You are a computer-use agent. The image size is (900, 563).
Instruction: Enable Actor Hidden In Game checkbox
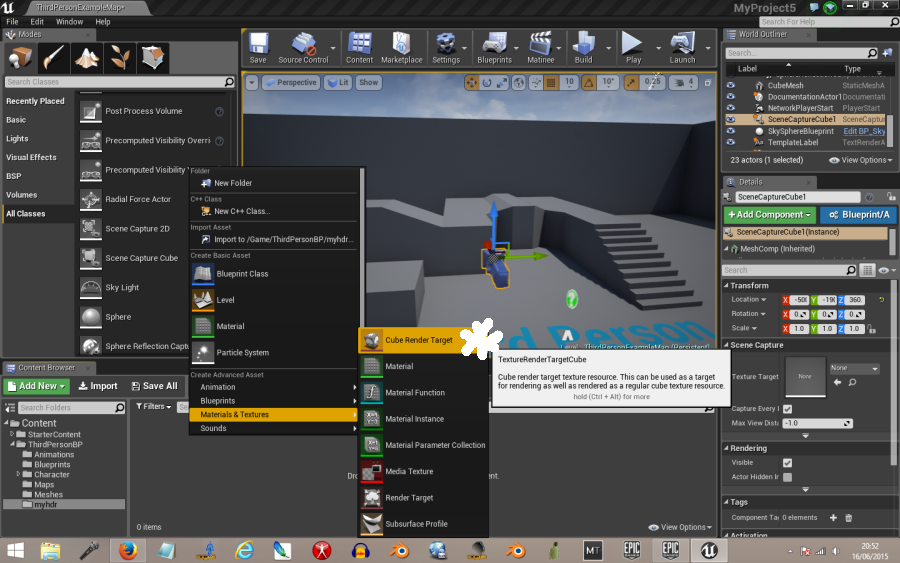788,477
